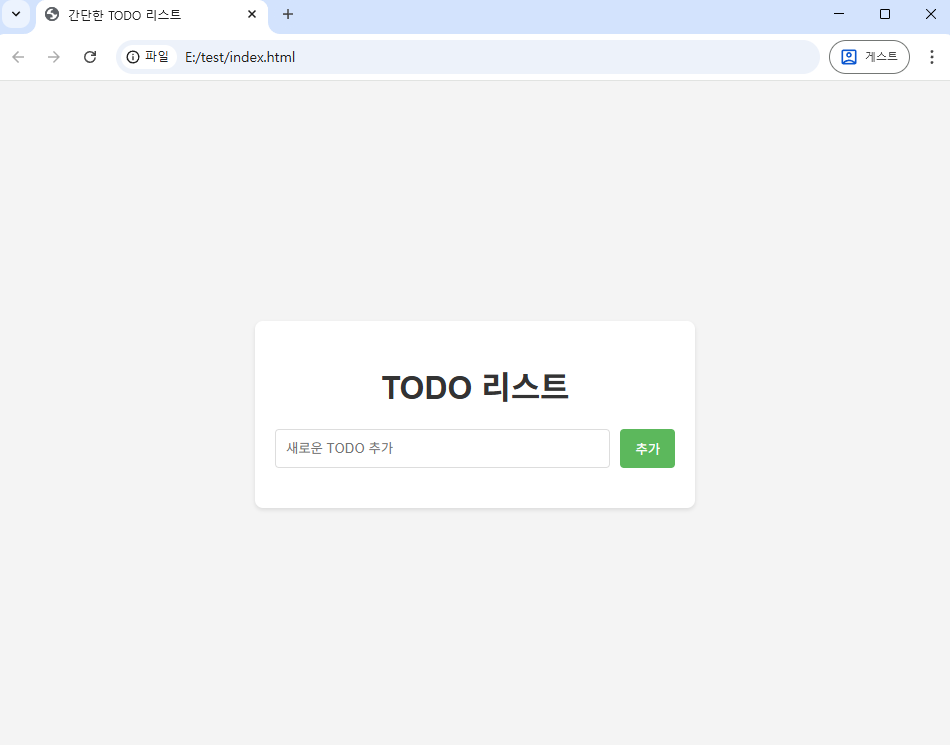Maximize the browser window
The width and height of the screenshot is (950, 745).
point(885,14)
